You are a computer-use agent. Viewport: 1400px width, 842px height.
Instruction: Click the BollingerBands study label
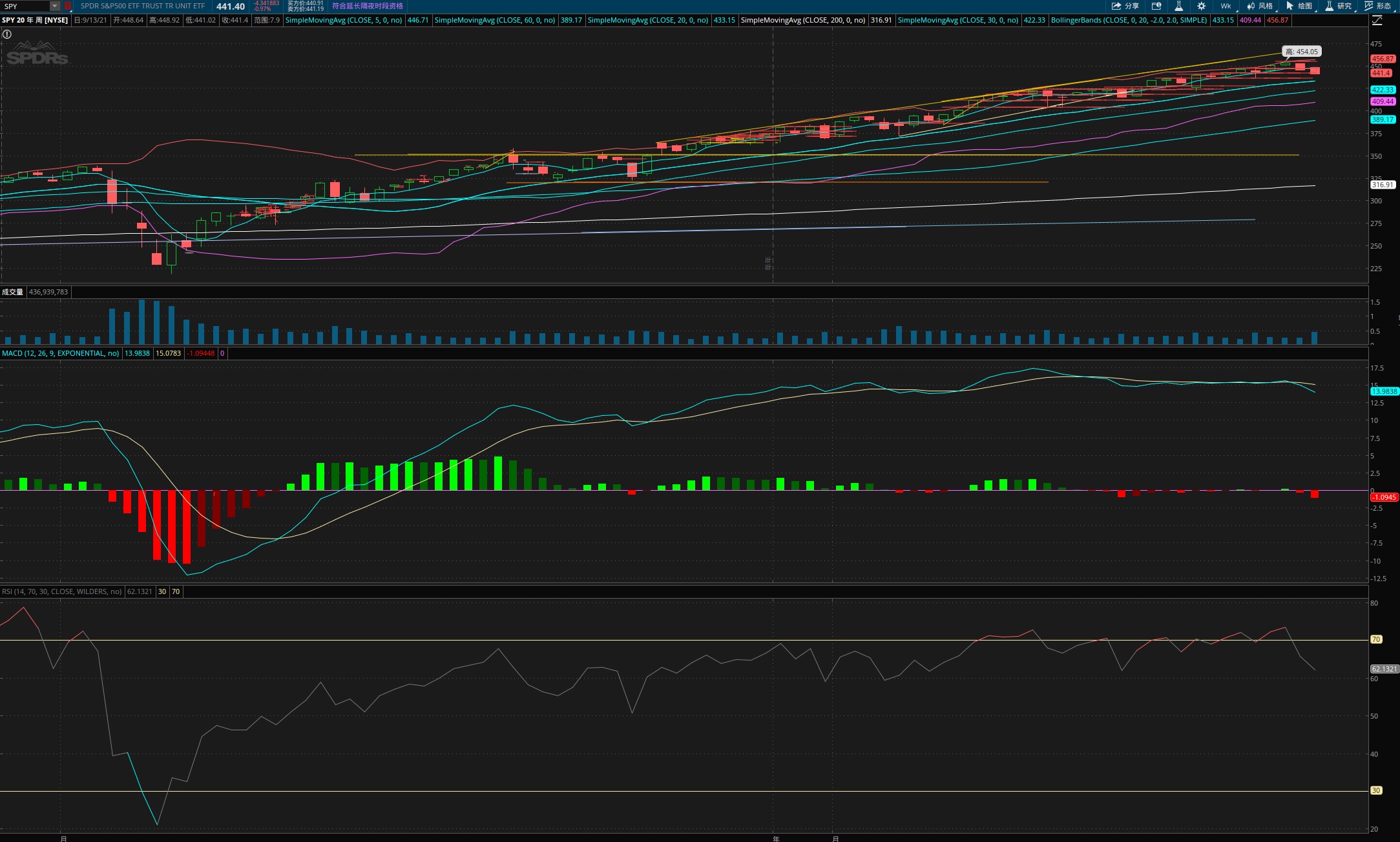click(x=1128, y=20)
